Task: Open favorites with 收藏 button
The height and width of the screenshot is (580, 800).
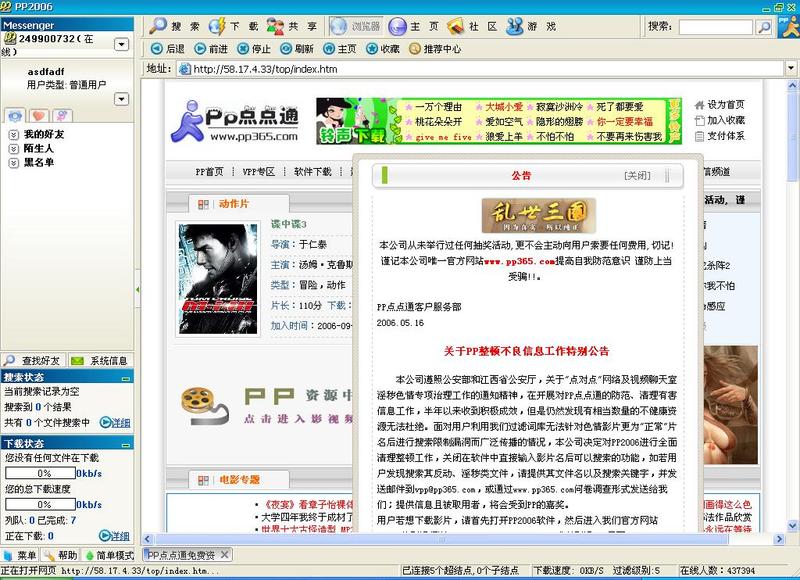Action: tap(383, 48)
